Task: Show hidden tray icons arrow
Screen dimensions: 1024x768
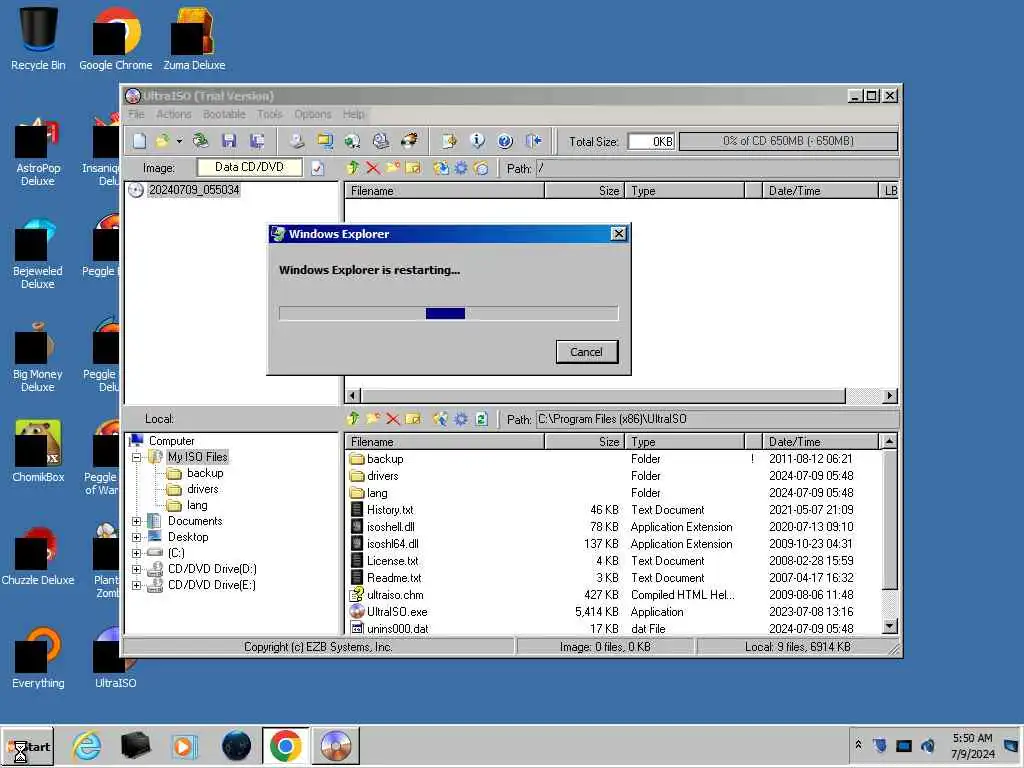Action: (859, 744)
